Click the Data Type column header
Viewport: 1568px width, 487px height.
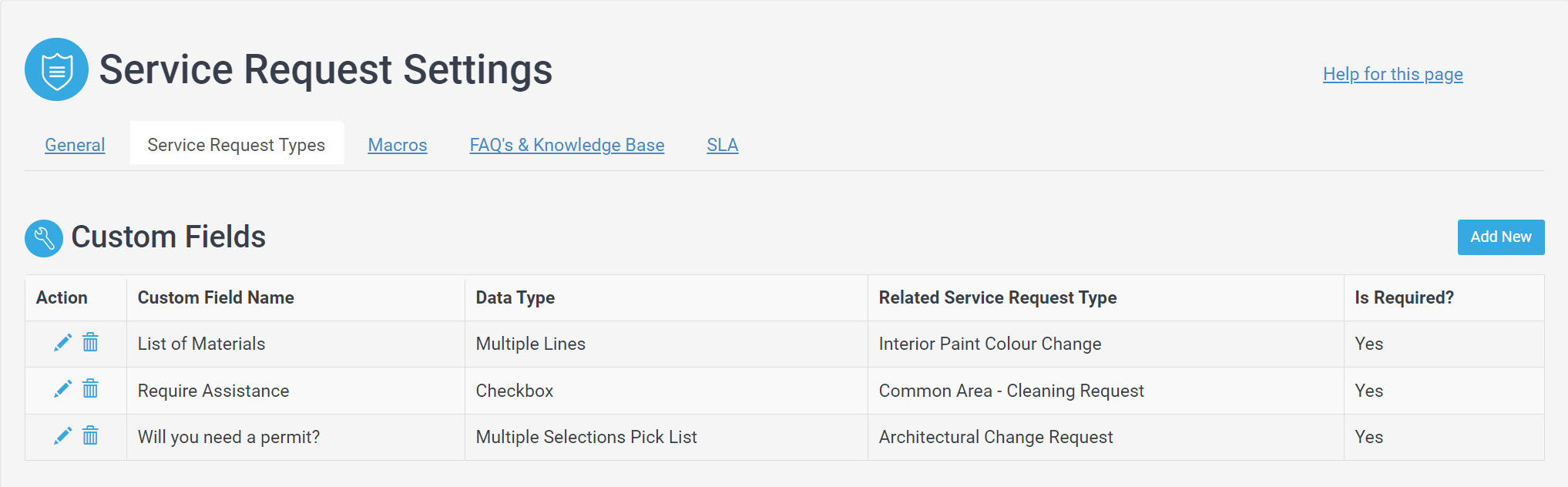[515, 297]
